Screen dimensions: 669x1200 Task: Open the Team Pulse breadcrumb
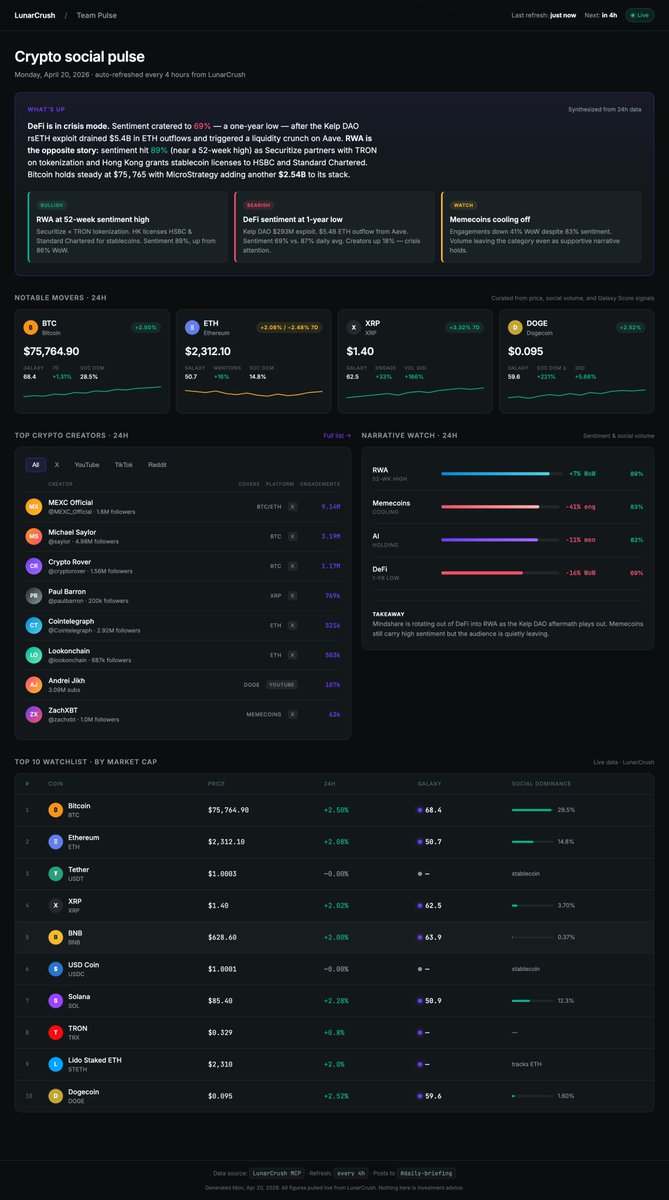pyautogui.click(x=96, y=16)
